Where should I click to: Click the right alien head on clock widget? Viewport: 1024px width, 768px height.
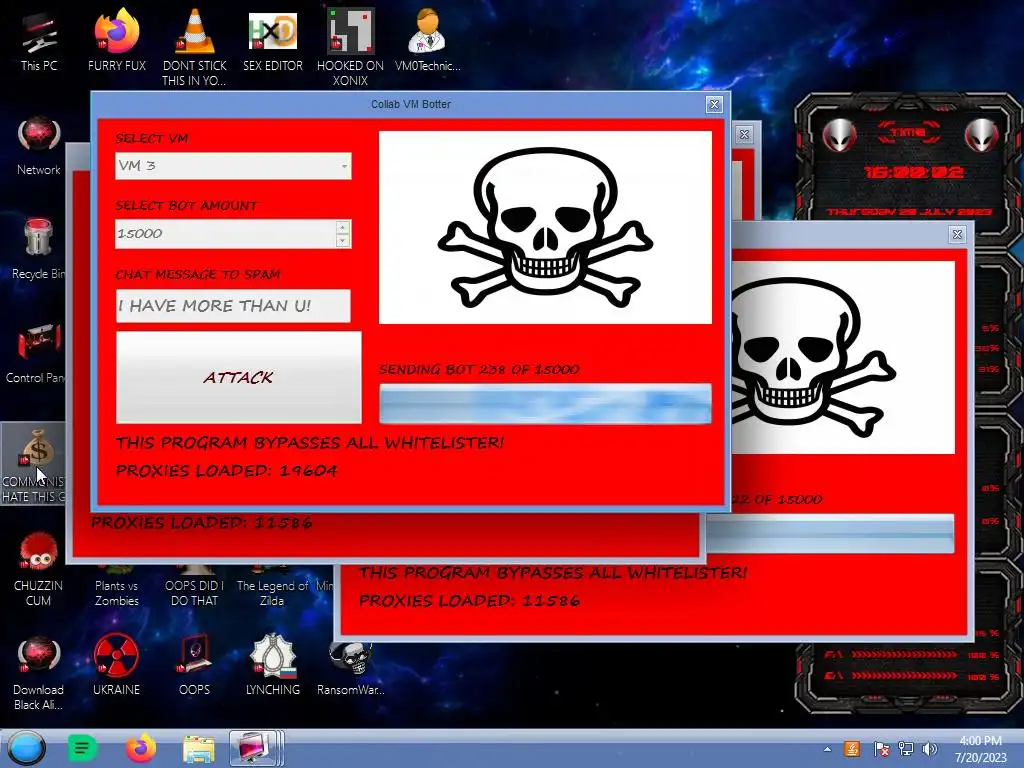pos(982,136)
